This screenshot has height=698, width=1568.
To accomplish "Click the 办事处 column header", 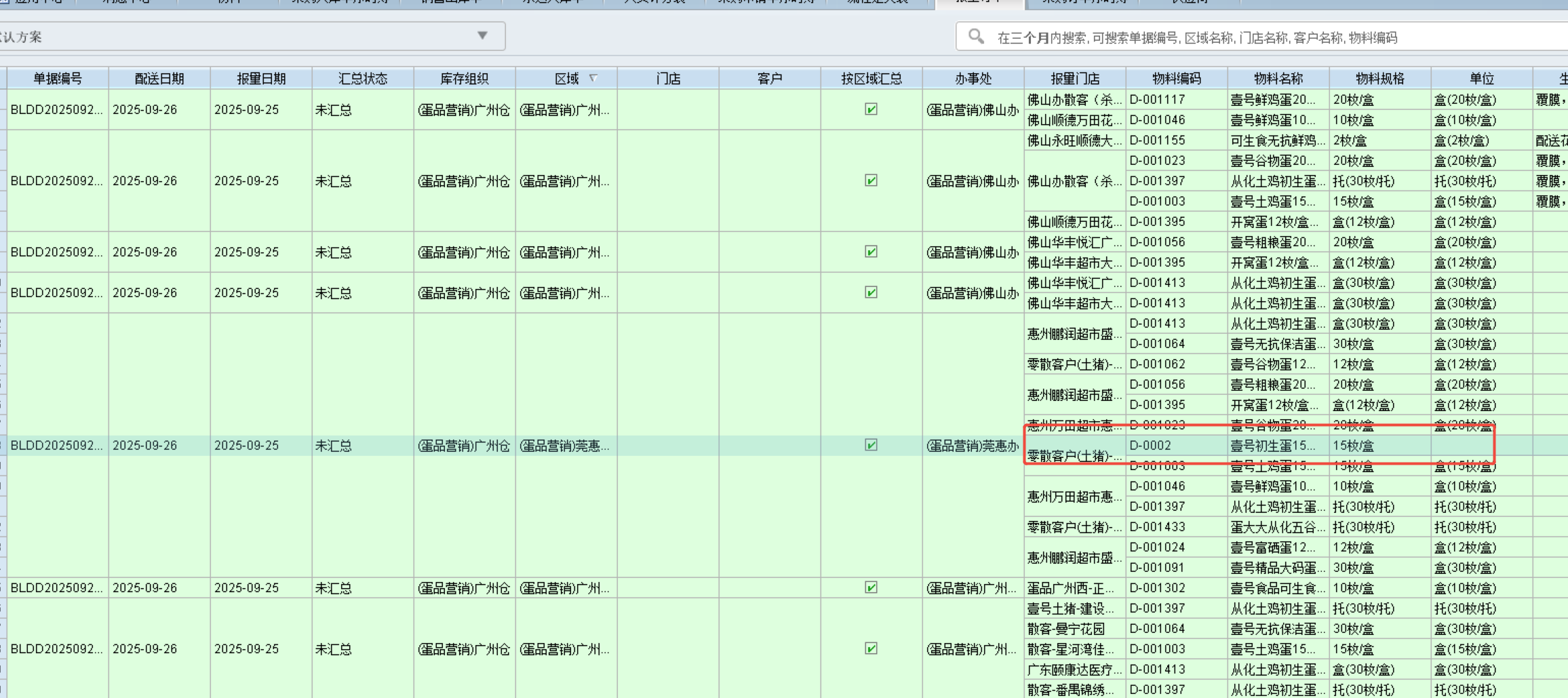I will pyautogui.click(x=973, y=79).
